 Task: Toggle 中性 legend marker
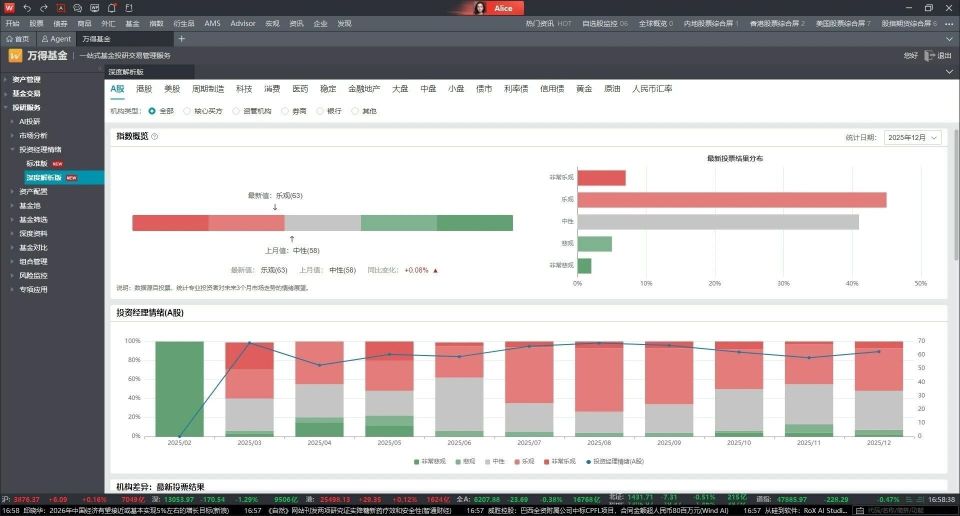pos(487,462)
